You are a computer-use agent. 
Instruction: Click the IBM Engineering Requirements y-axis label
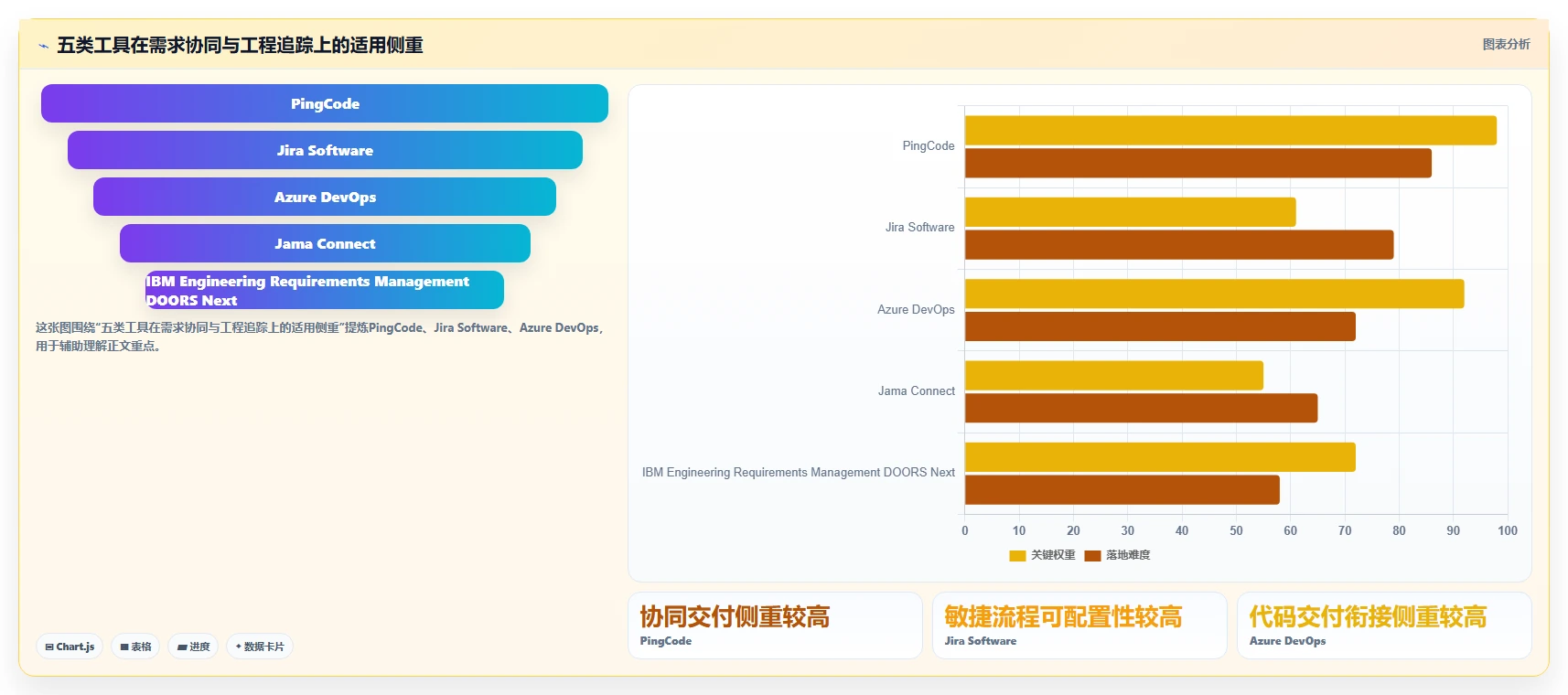[x=798, y=473]
